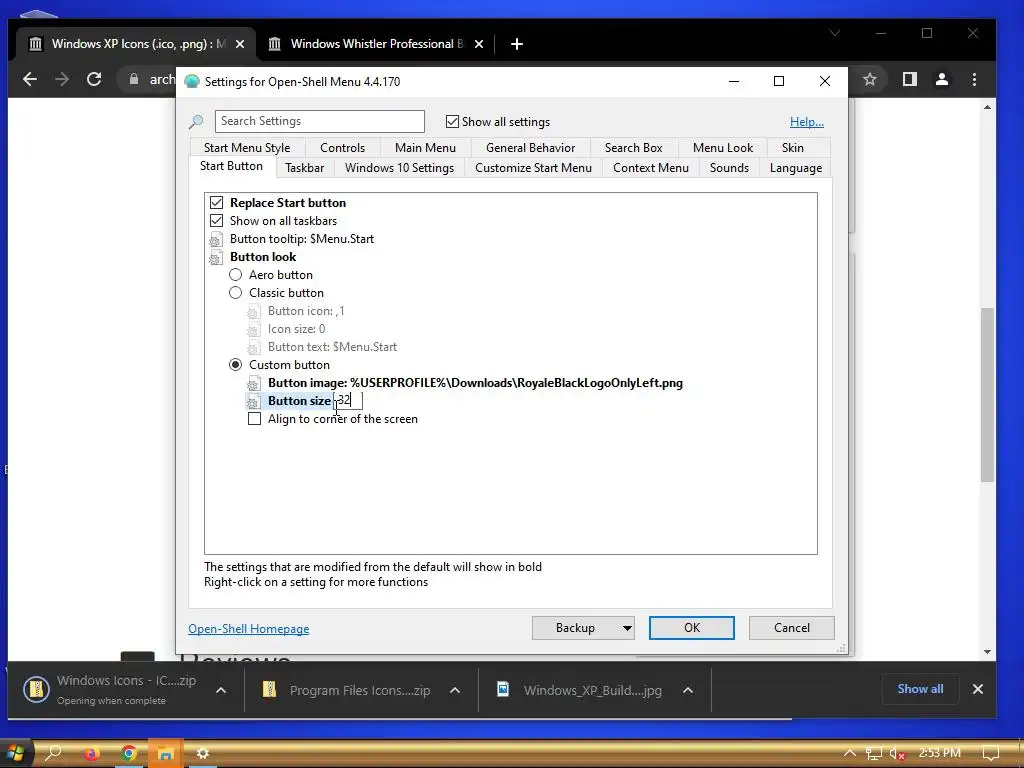Click the Windows Start button on taskbar
The image size is (1024, 768).
pos(14,753)
